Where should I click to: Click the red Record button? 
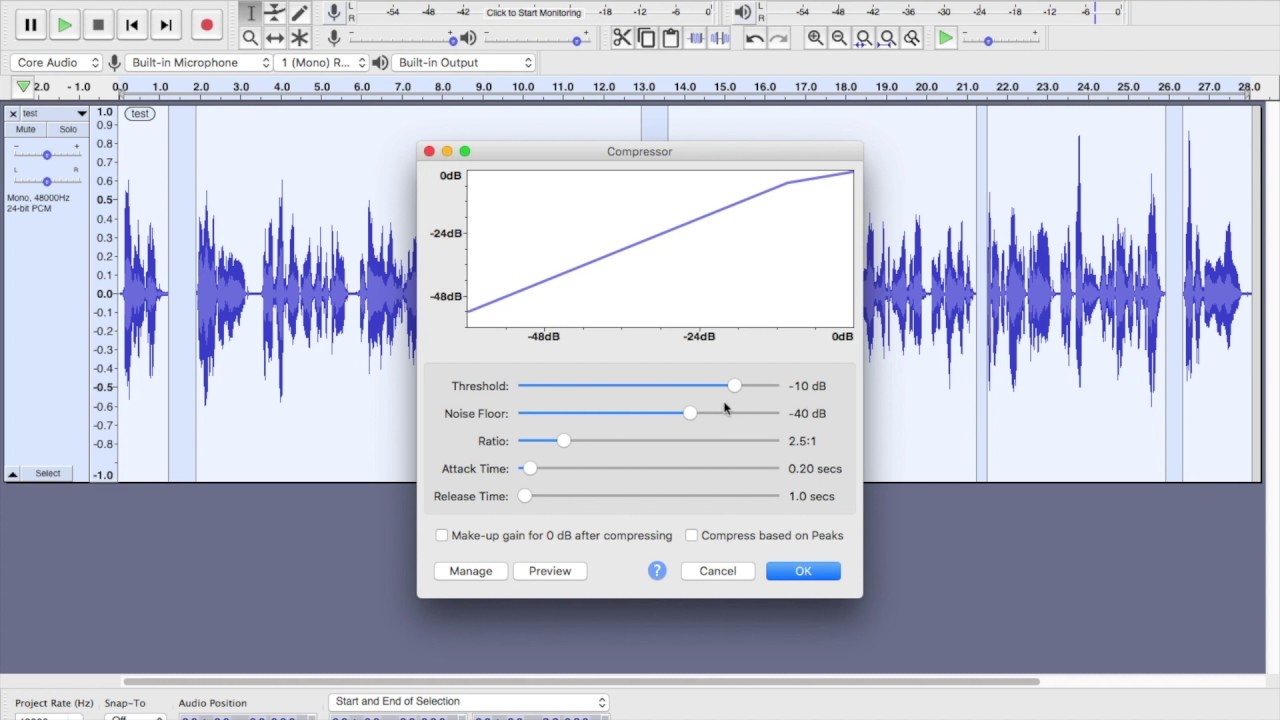pos(207,25)
